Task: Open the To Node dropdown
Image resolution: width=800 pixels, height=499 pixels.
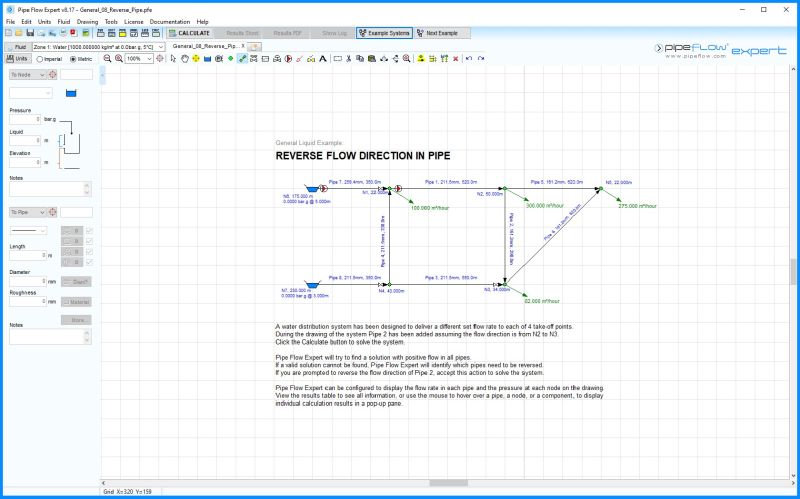Action: tap(28, 74)
